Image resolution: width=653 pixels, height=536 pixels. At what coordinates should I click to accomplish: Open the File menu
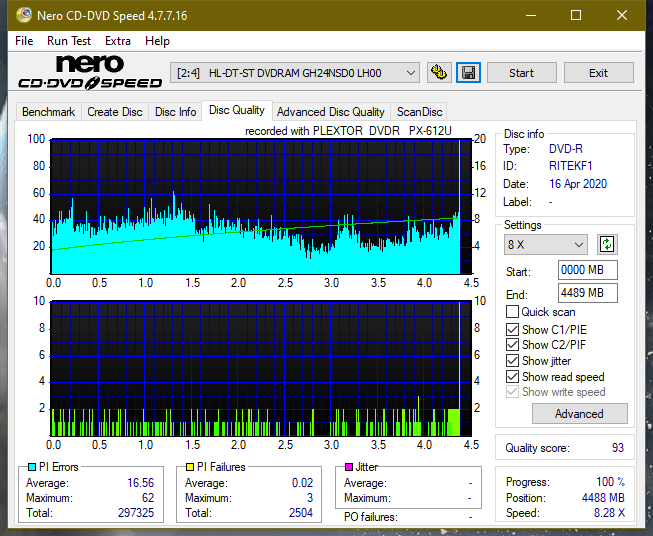coord(24,41)
